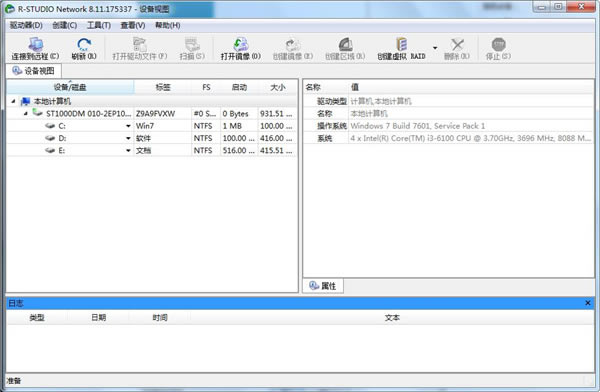The height and width of the screenshot is (392, 600).
Task: Click the local computer icon in device tree
Action: pyautogui.click(x=25, y=101)
